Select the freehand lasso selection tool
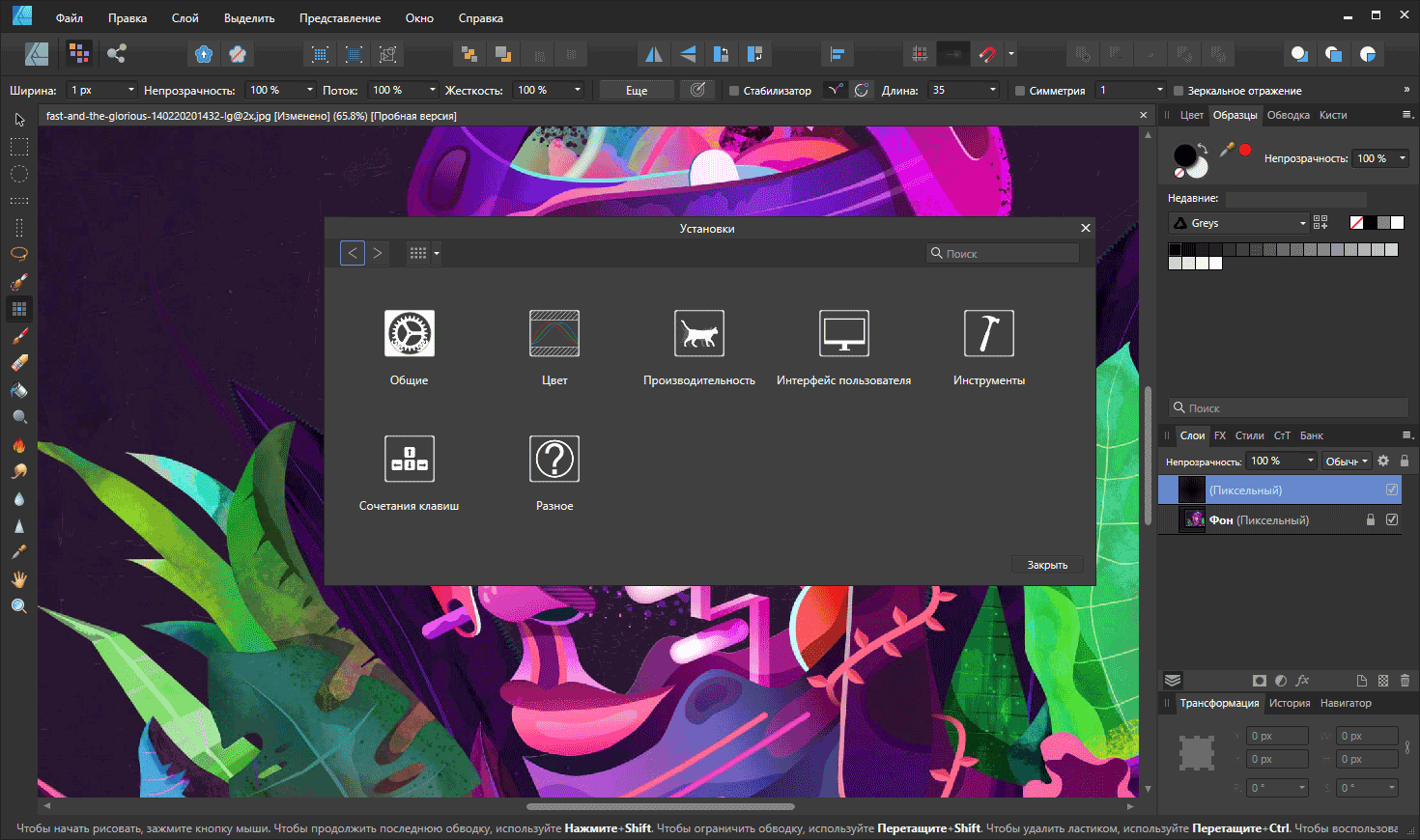The image size is (1420, 840). click(x=19, y=255)
